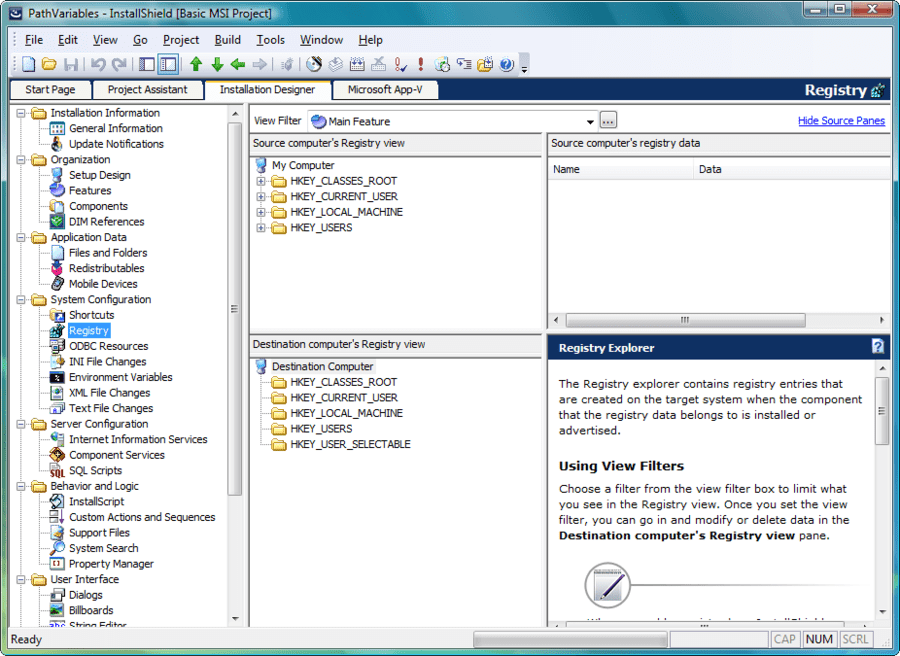
Task: Open Setup Design view icon
Action: 57,175
